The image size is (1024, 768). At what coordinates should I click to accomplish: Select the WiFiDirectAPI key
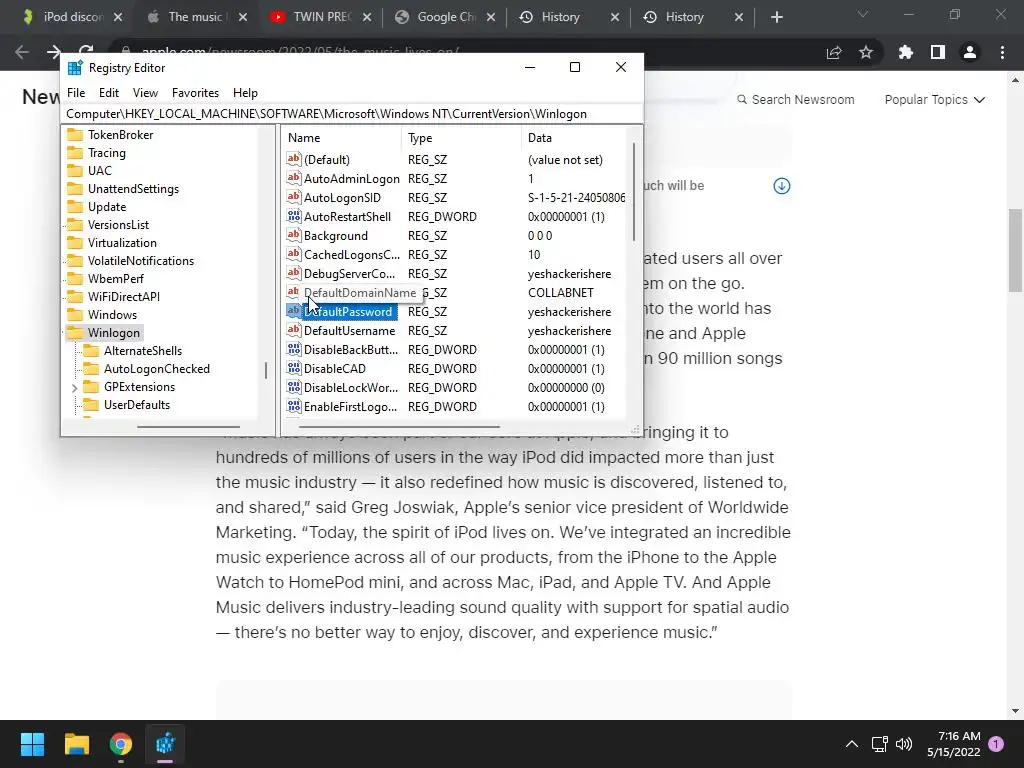click(123, 296)
